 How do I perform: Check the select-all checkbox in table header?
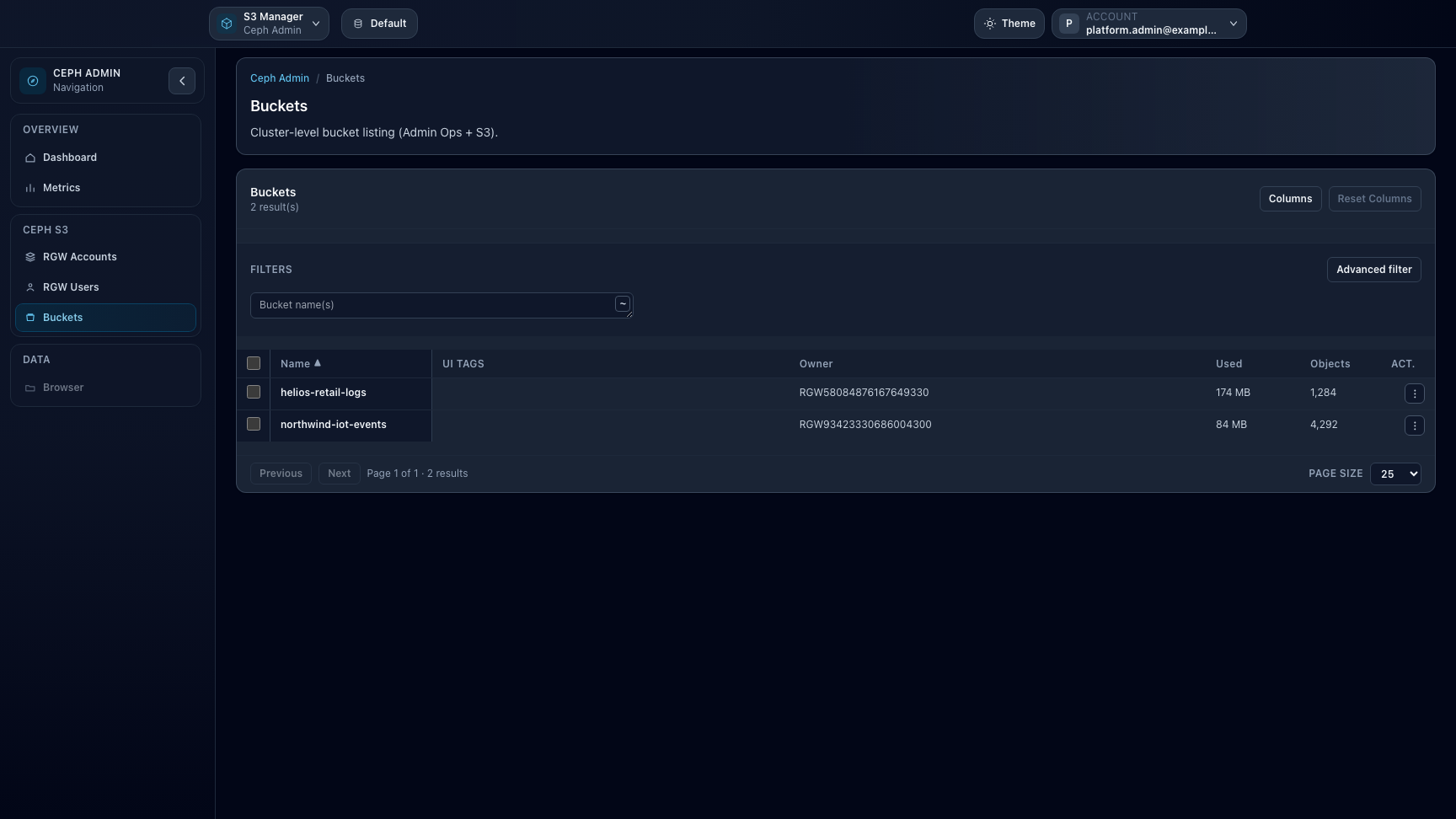pyautogui.click(x=253, y=363)
